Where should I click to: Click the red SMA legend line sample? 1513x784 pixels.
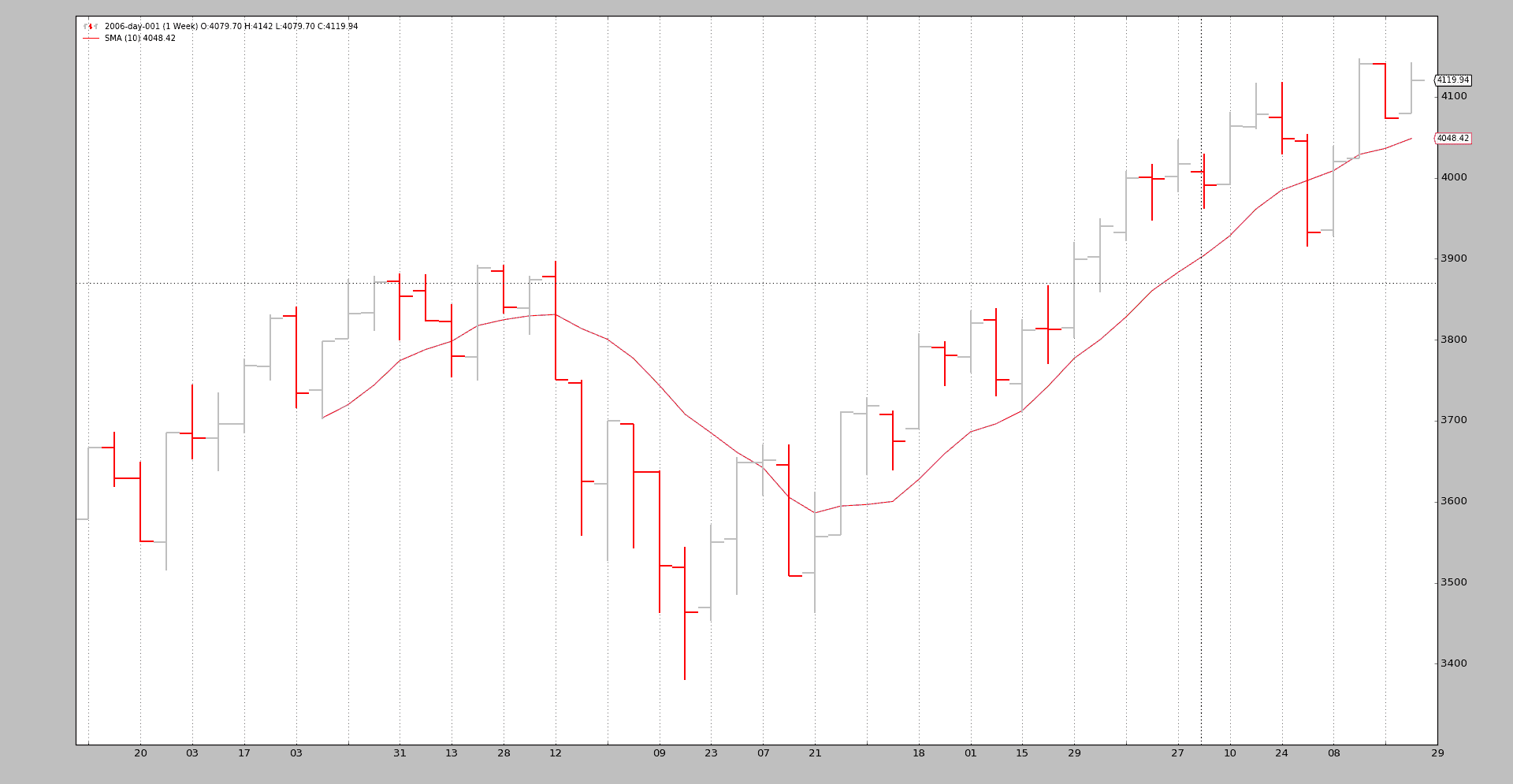(91, 38)
